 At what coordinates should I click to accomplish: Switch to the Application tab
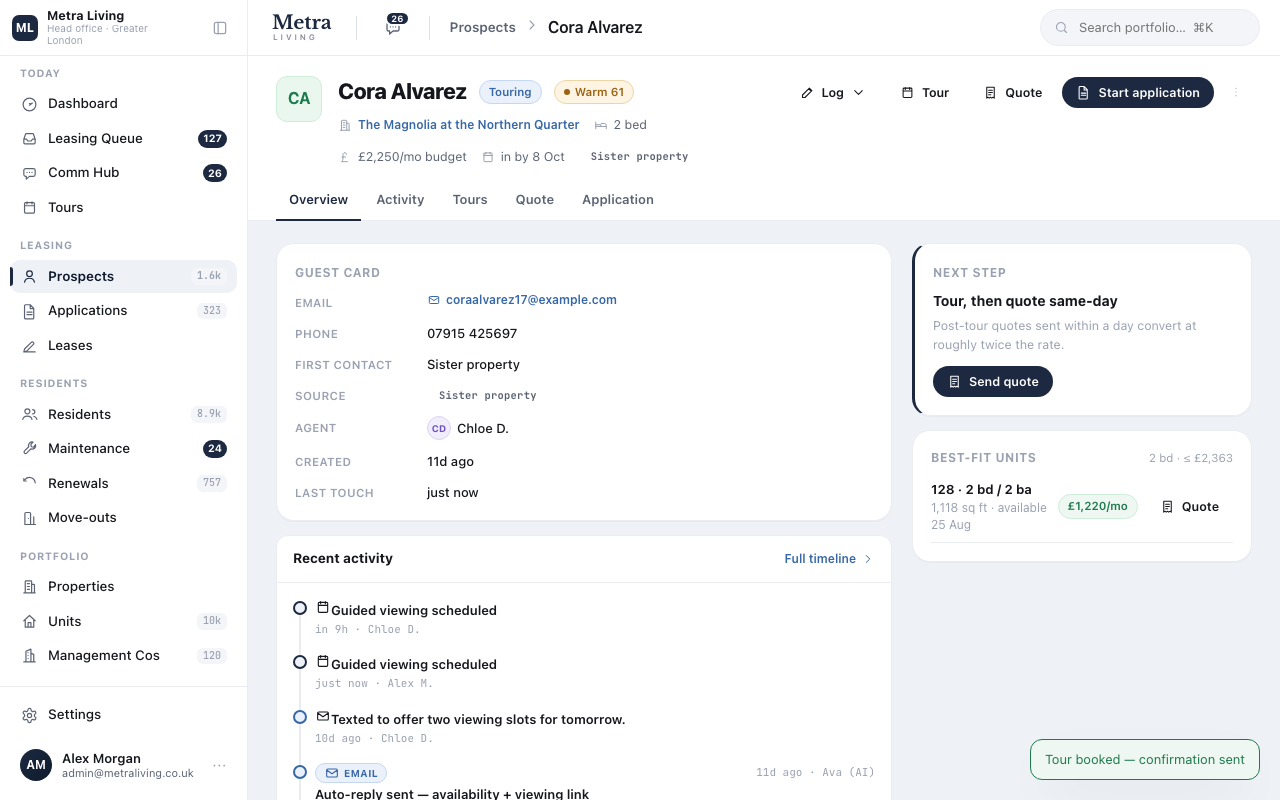click(x=618, y=200)
